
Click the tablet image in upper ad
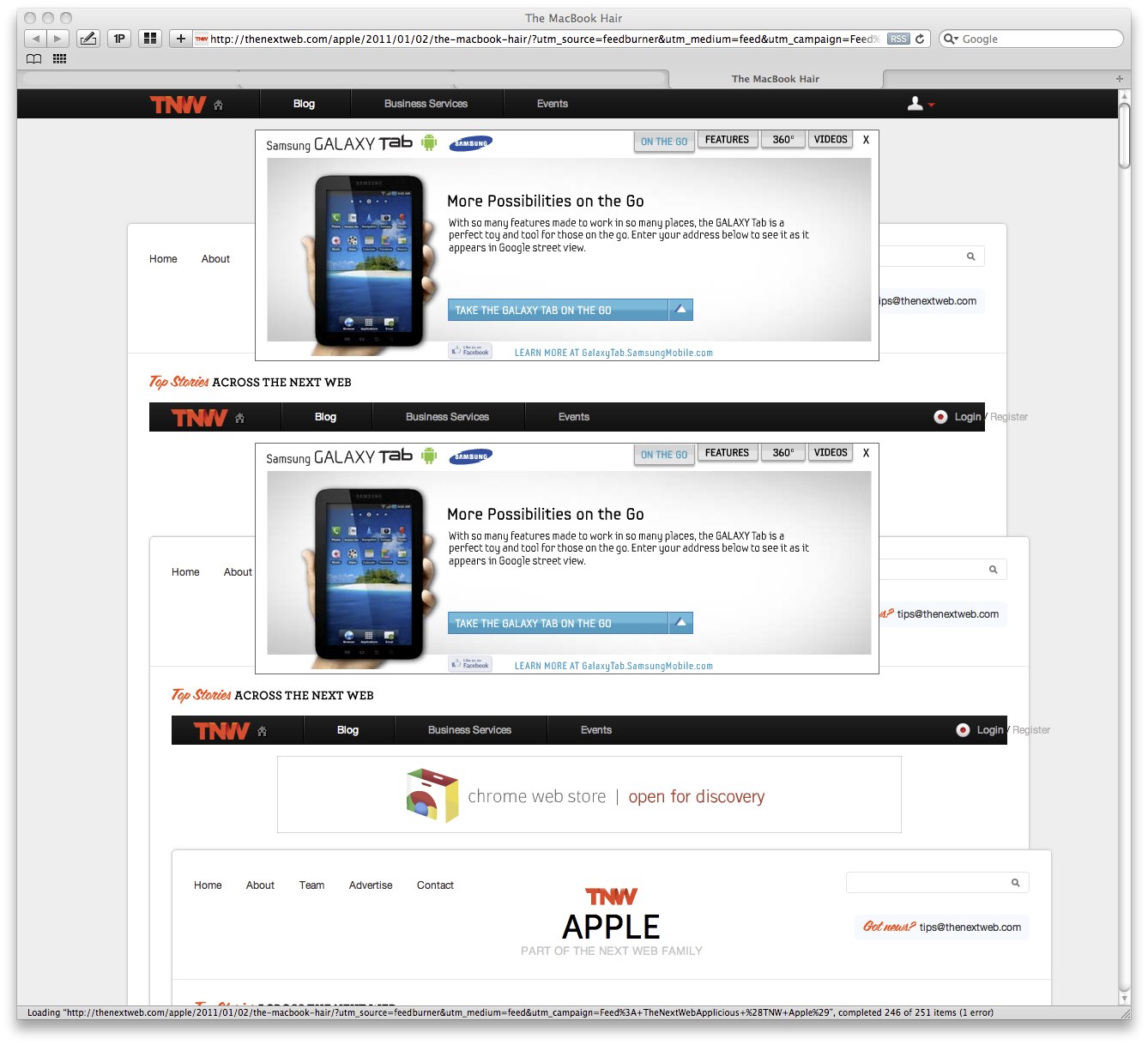pyautogui.click(x=369, y=262)
